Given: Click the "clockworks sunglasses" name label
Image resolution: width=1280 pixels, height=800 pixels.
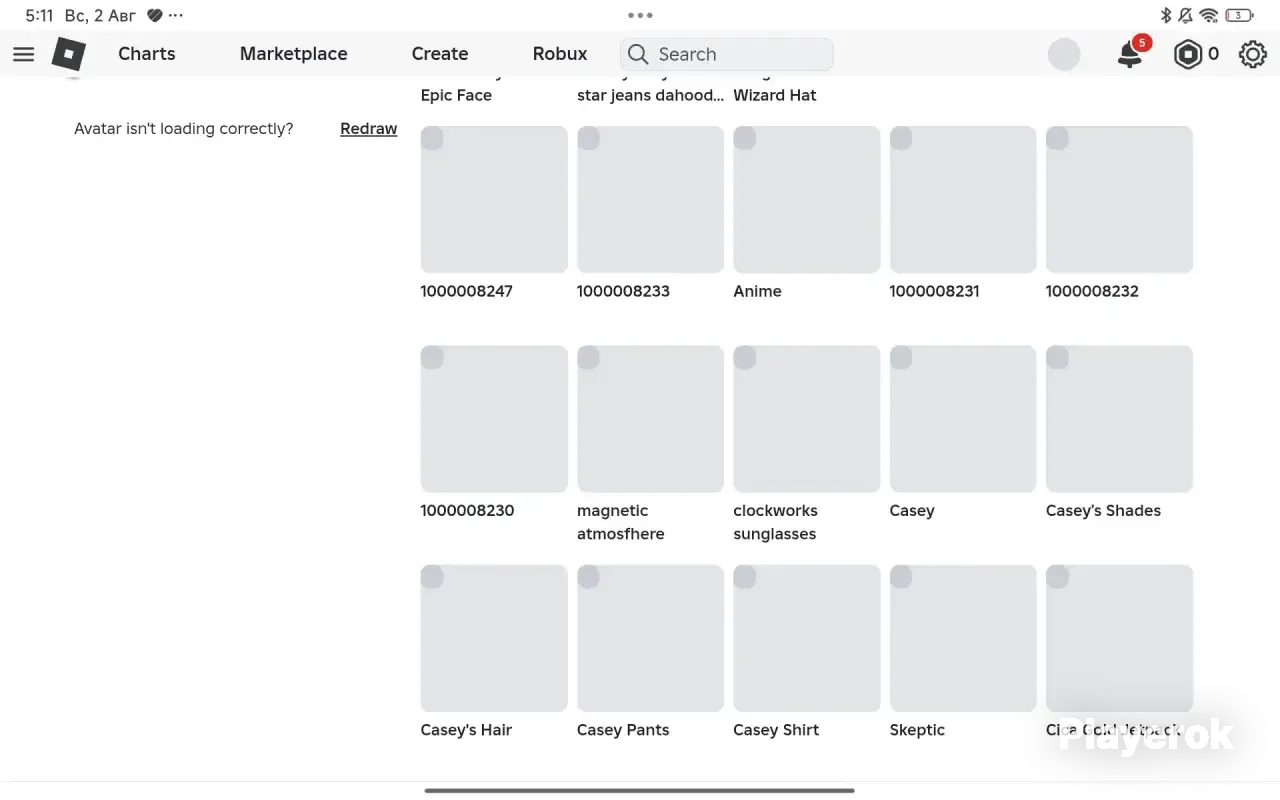Looking at the screenshot, I should pos(776,522).
